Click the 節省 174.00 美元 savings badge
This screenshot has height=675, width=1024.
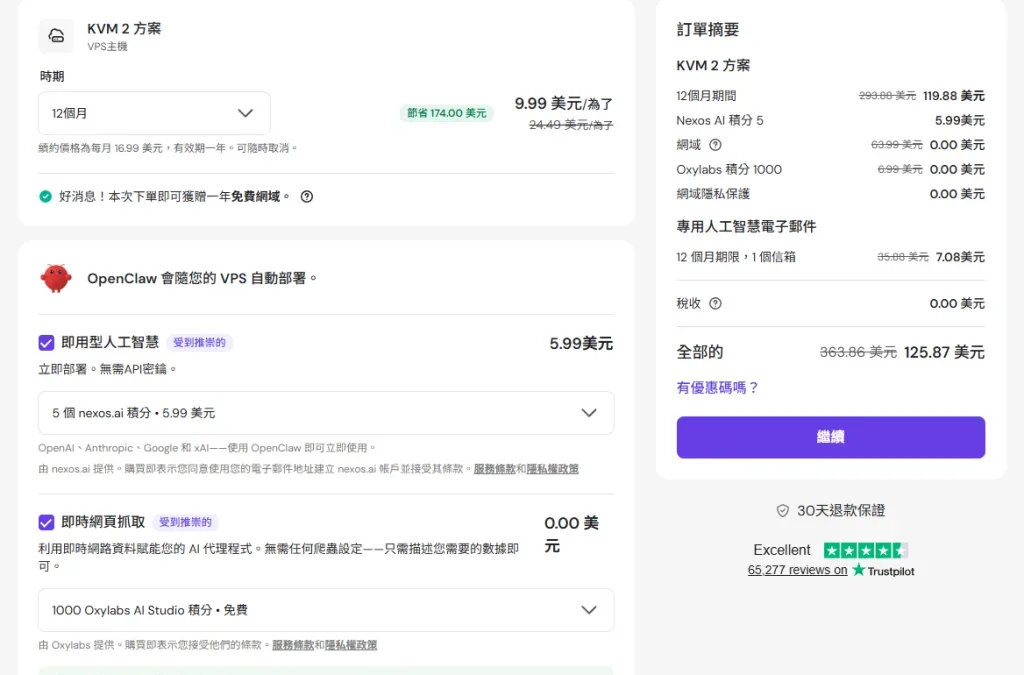[x=446, y=113]
